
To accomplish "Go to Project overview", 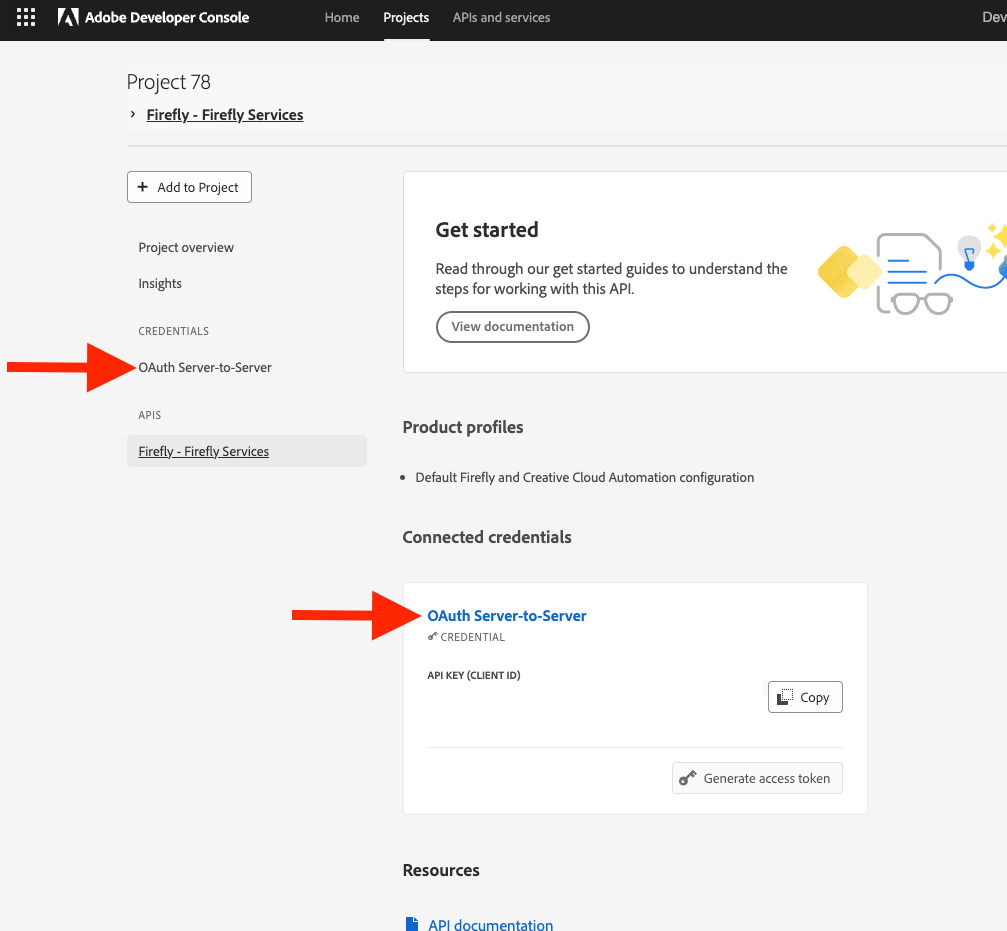I will click(x=185, y=247).
